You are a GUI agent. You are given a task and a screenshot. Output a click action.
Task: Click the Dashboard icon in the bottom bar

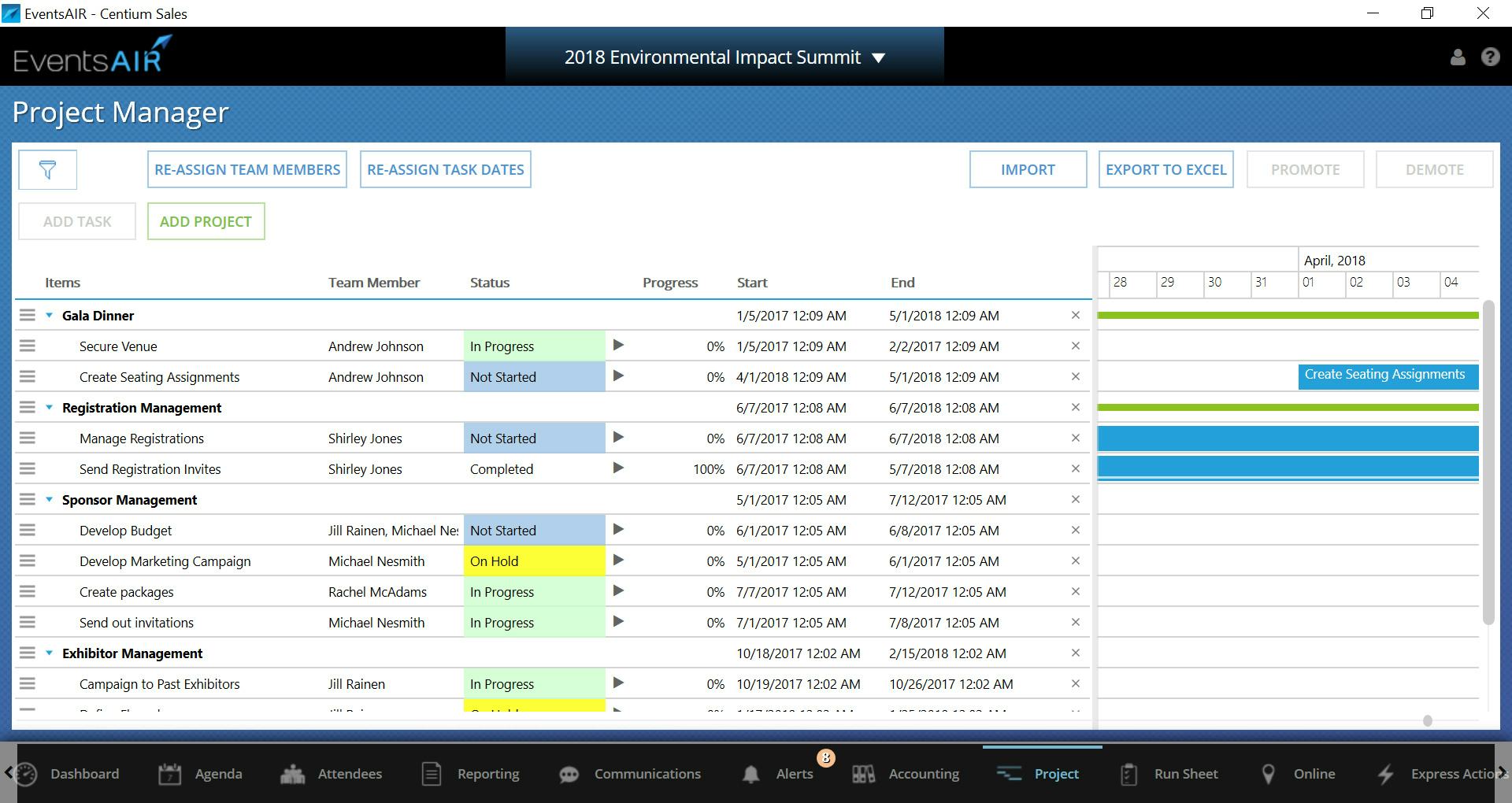[x=25, y=774]
